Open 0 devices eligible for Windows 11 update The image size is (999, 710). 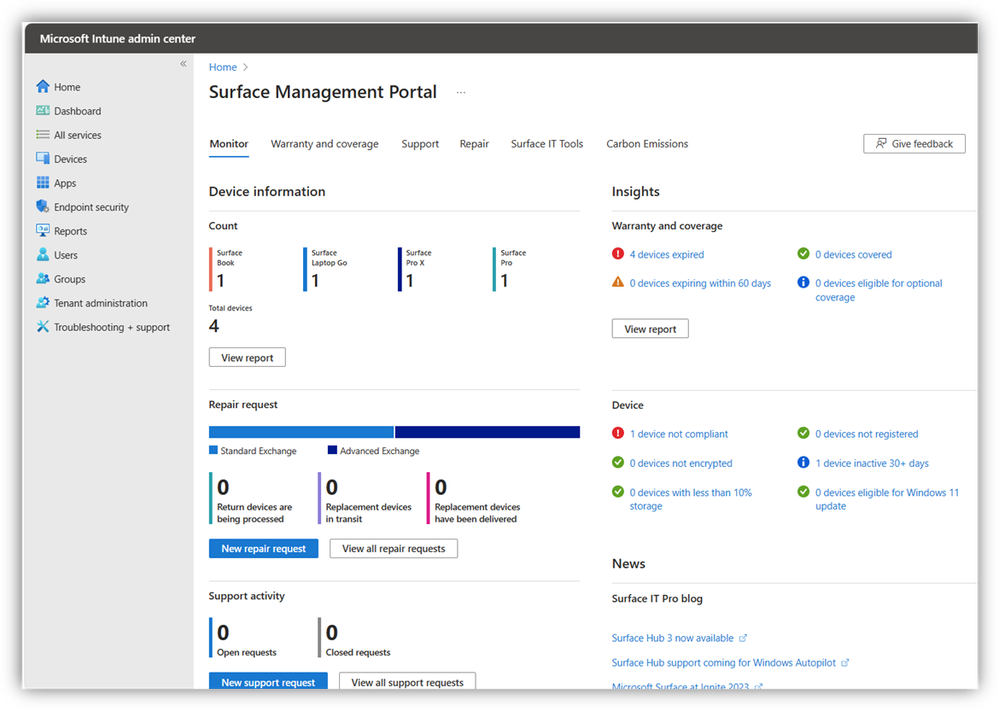tap(887, 499)
